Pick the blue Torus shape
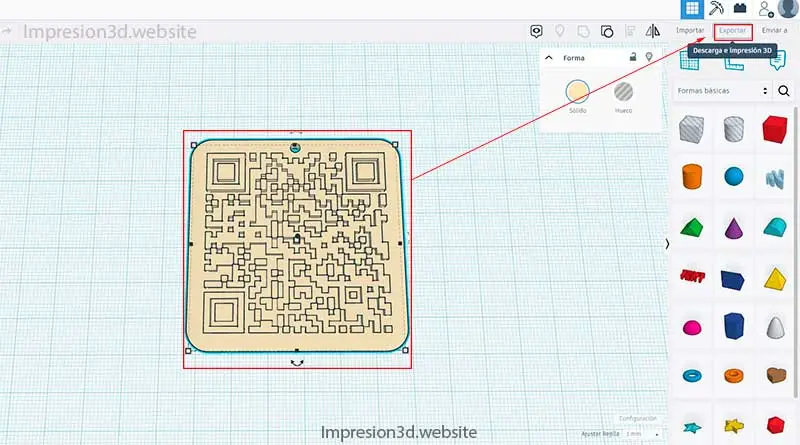This screenshot has width=800, height=445. 692,376
